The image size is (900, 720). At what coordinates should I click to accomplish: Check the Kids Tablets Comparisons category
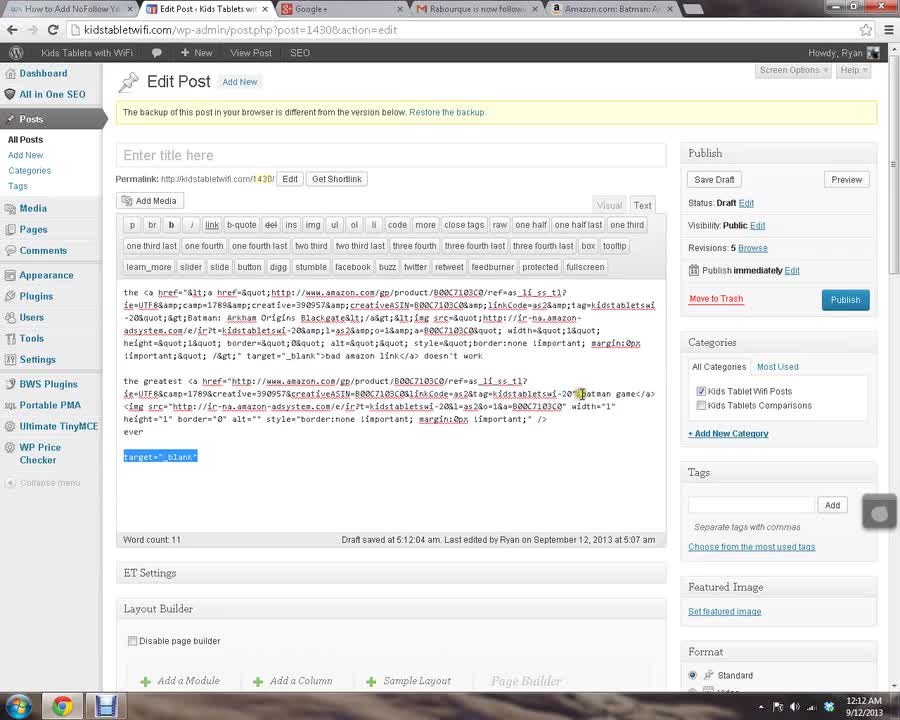pyautogui.click(x=701, y=405)
